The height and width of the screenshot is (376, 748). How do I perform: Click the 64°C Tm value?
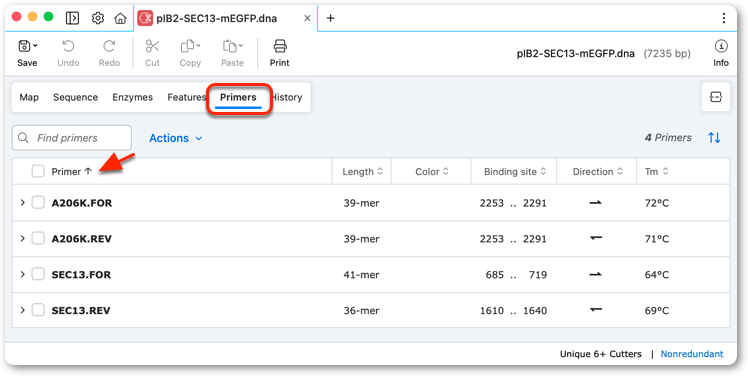657,274
